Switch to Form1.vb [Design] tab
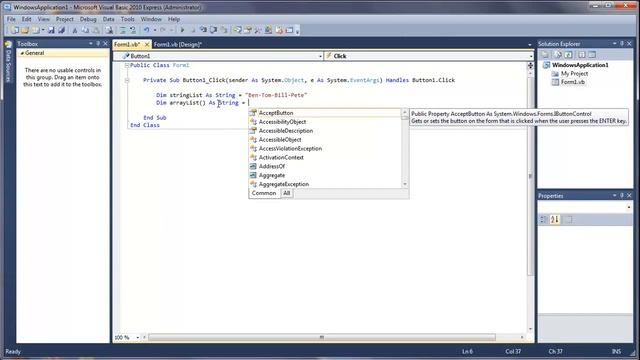This screenshot has height=360, width=640. click(178, 44)
